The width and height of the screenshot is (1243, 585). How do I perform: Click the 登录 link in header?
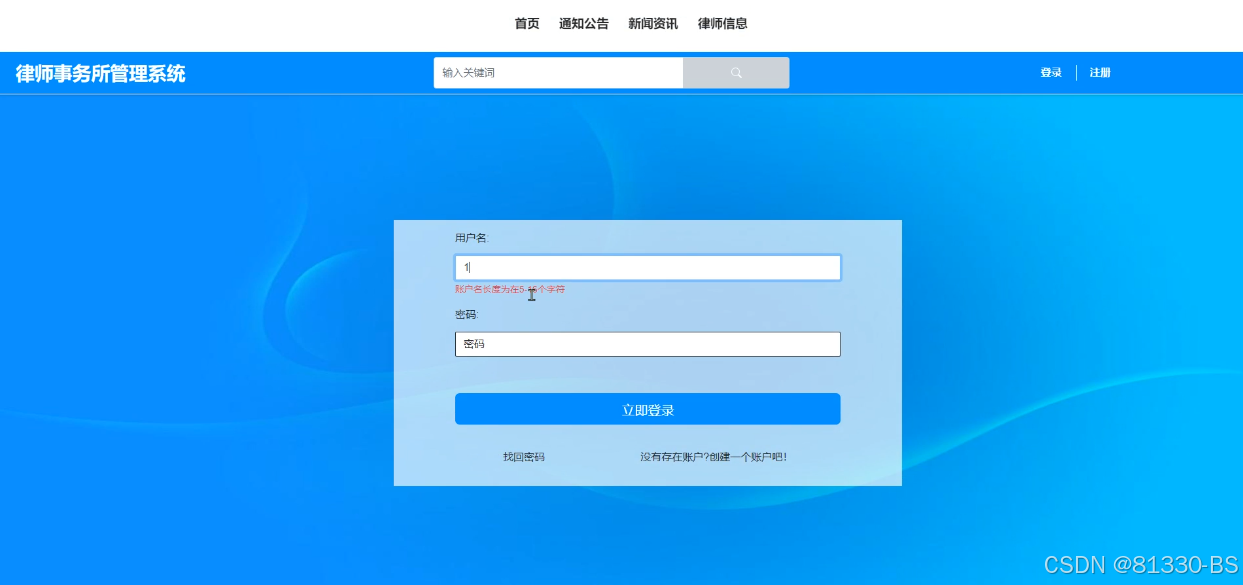pyautogui.click(x=1051, y=73)
